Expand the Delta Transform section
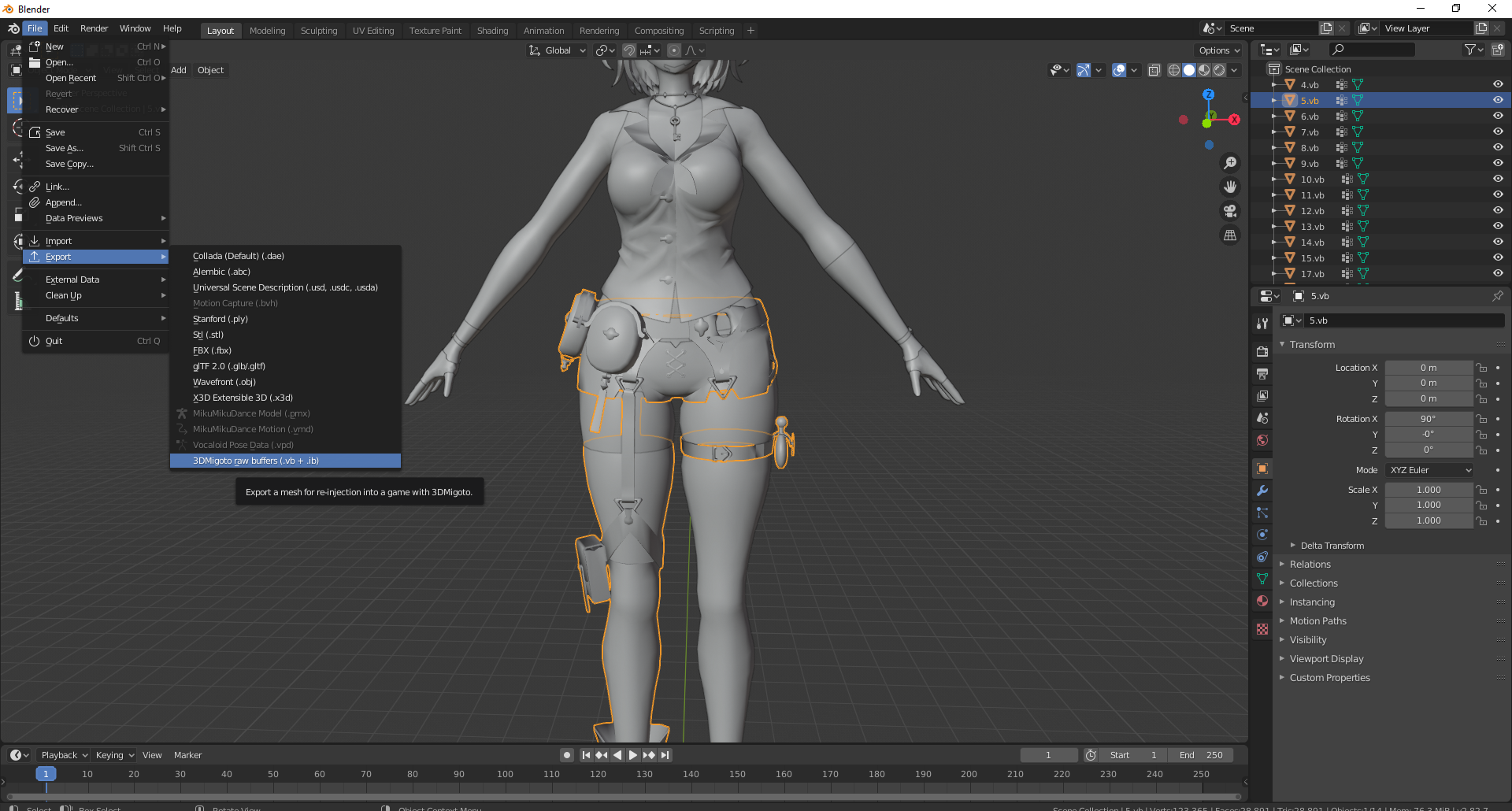Screen dimensions: 1512x811 tap(1332, 546)
